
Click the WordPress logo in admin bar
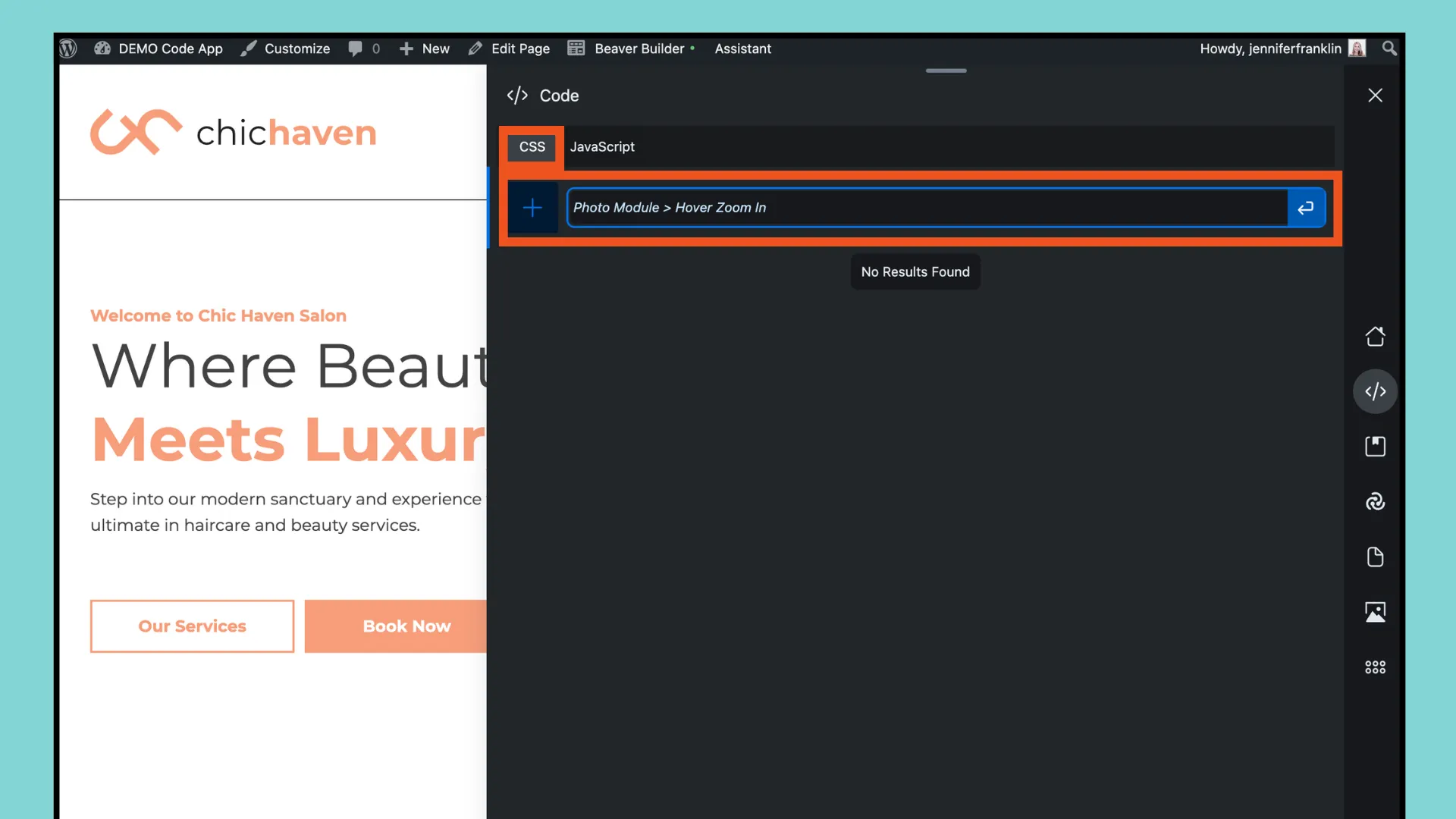(x=67, y=48)
